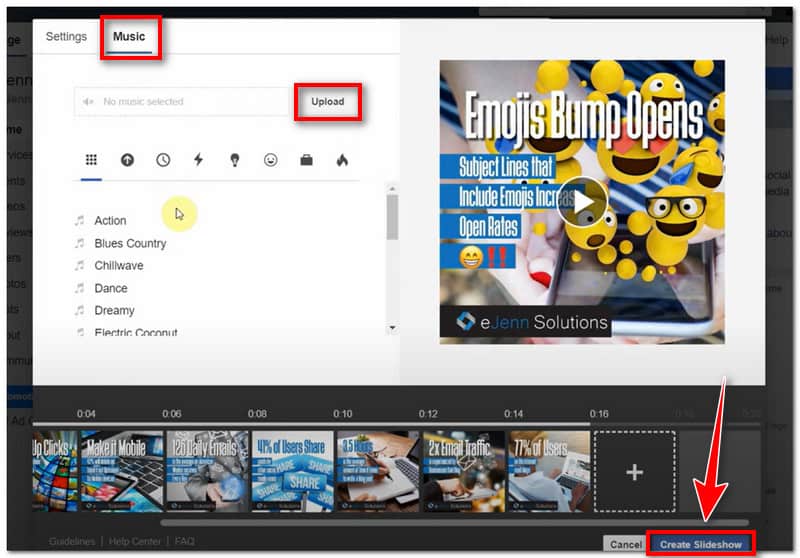Viewport: 800px width, 558px height.
Task: Pick the lightbulb music category icon
Action: (234, 160)
